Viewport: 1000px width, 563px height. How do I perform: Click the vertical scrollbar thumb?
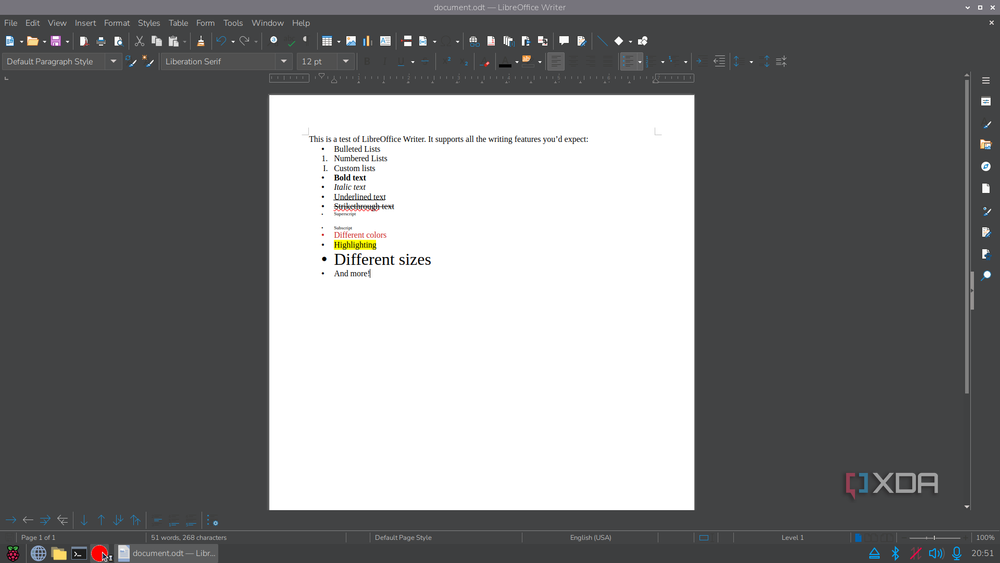[x=967, y=236]
